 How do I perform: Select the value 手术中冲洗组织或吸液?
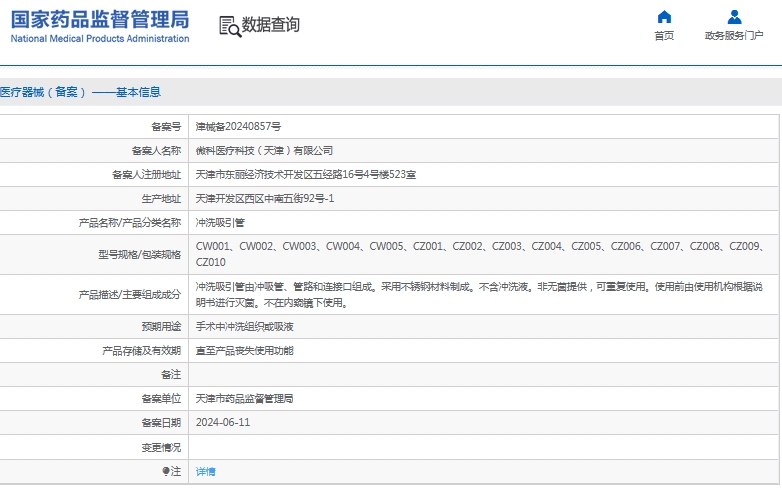244,327
